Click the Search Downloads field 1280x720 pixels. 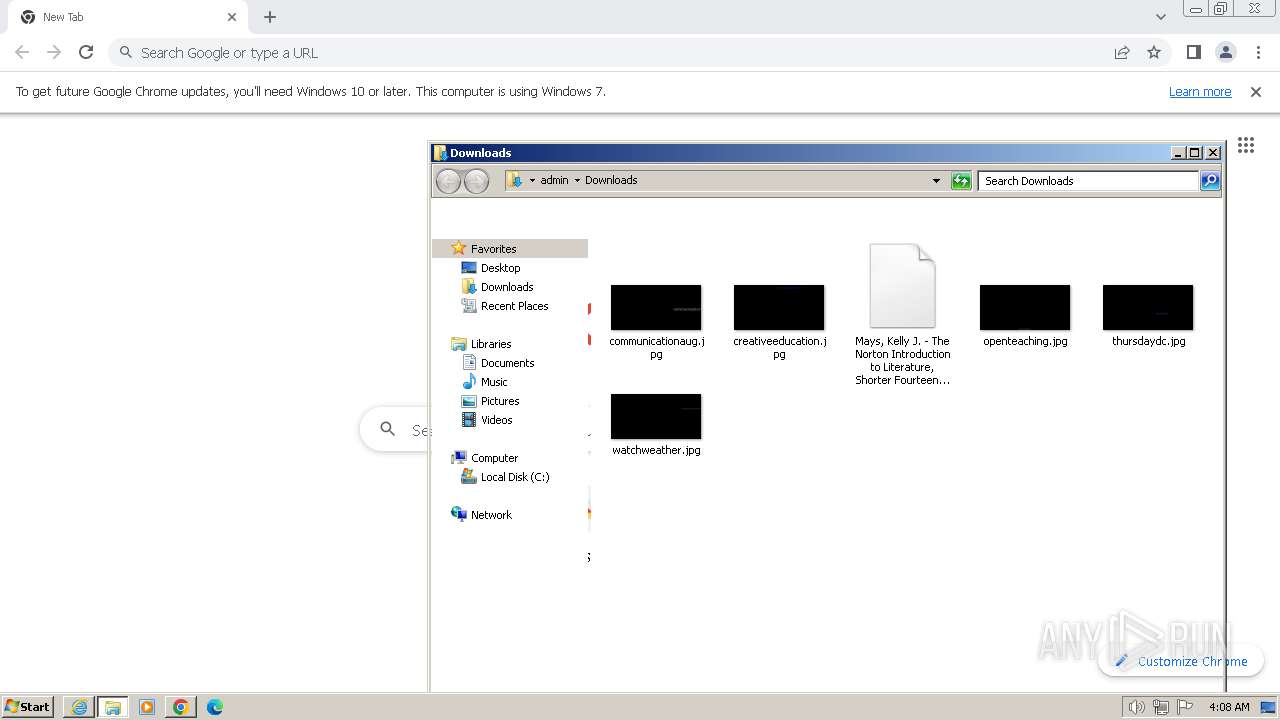coord(1088,181)
